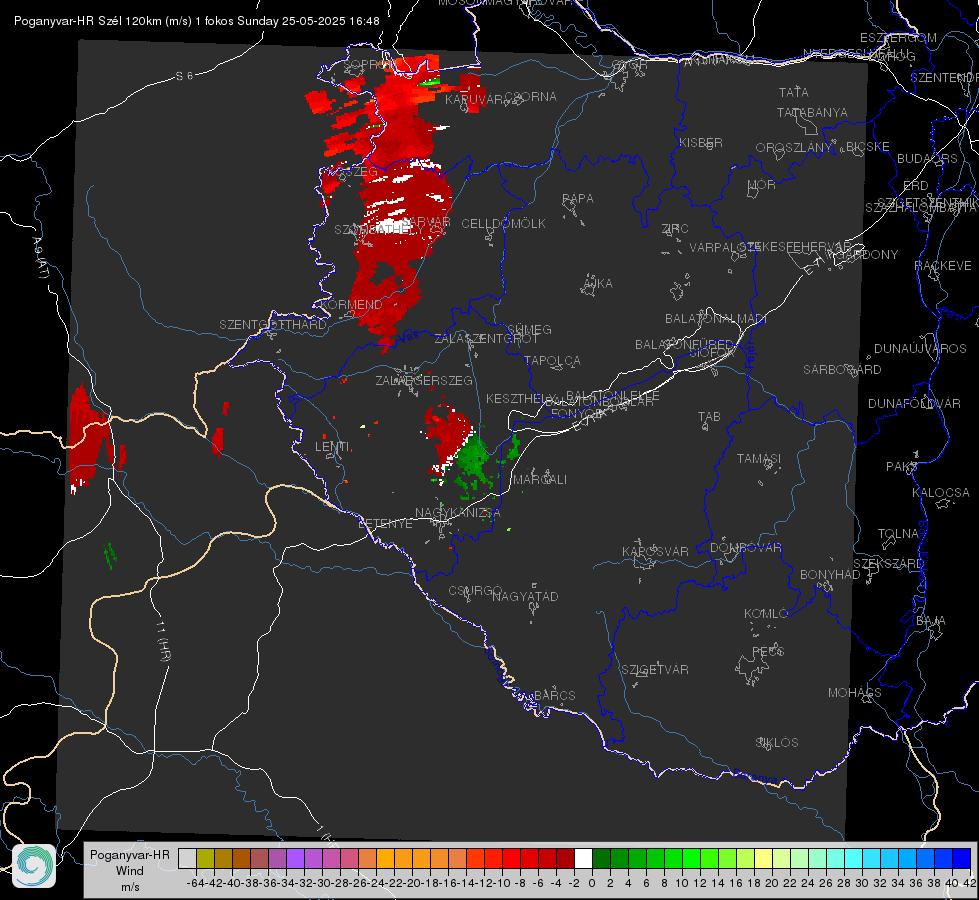Click the SÜMEG city label
This screenshot has height=900, width=979.
tap(529, 329)
